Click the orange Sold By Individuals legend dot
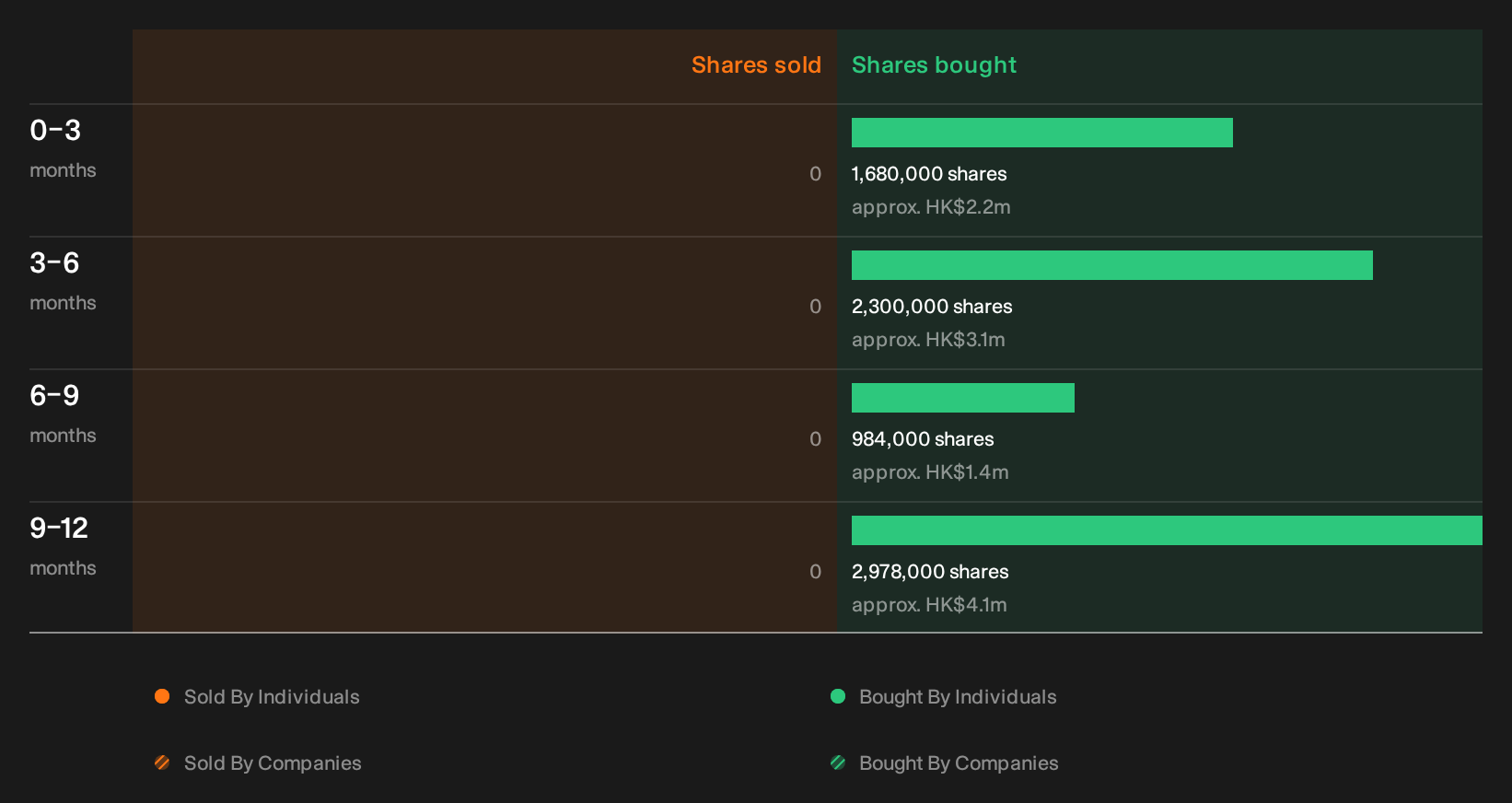Screen dimensions: 1512x803 [x=162, y=696]
